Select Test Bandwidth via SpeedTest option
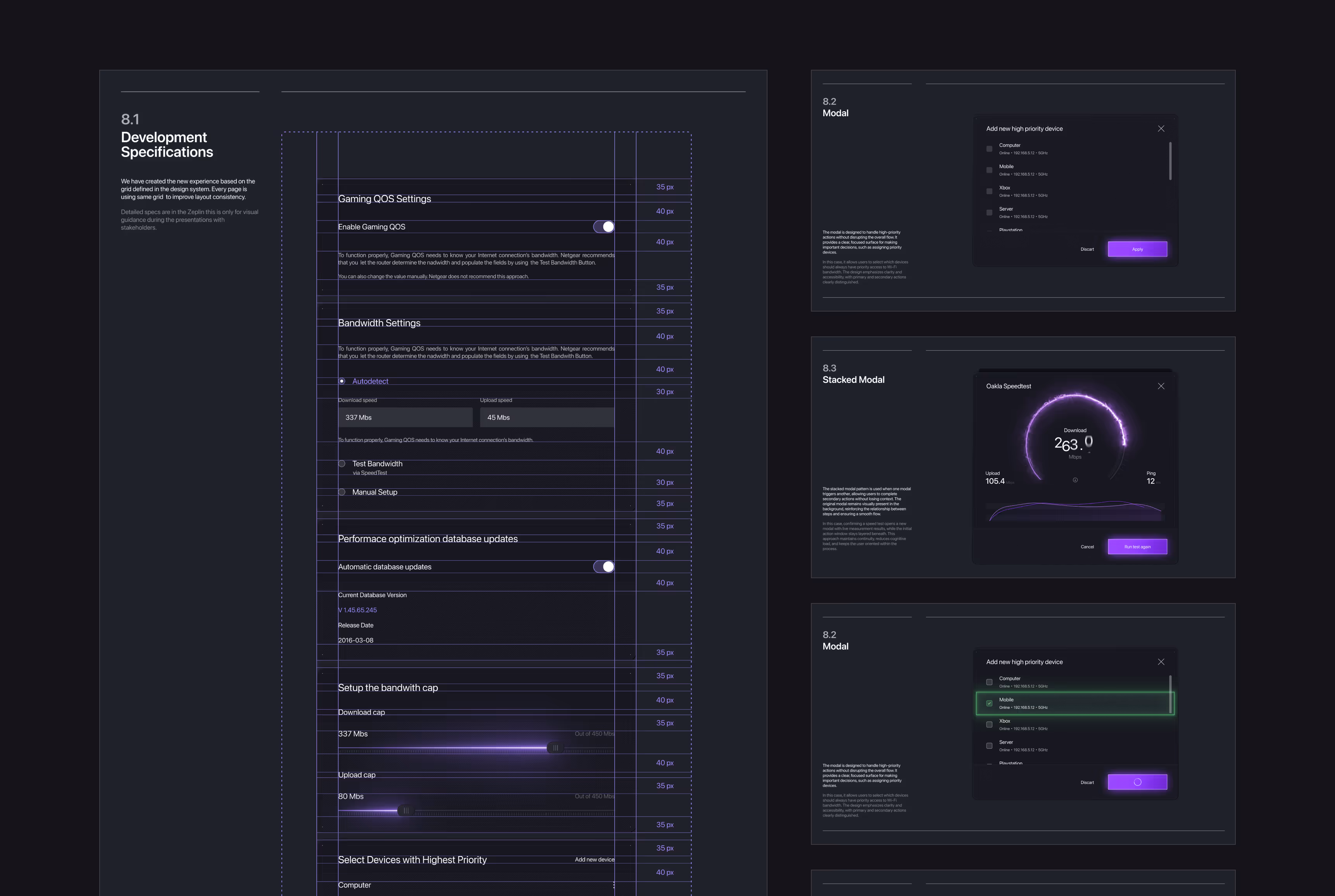Image resolution: width=1335 pixels, height=896 pixels. [x=342, y=464]
